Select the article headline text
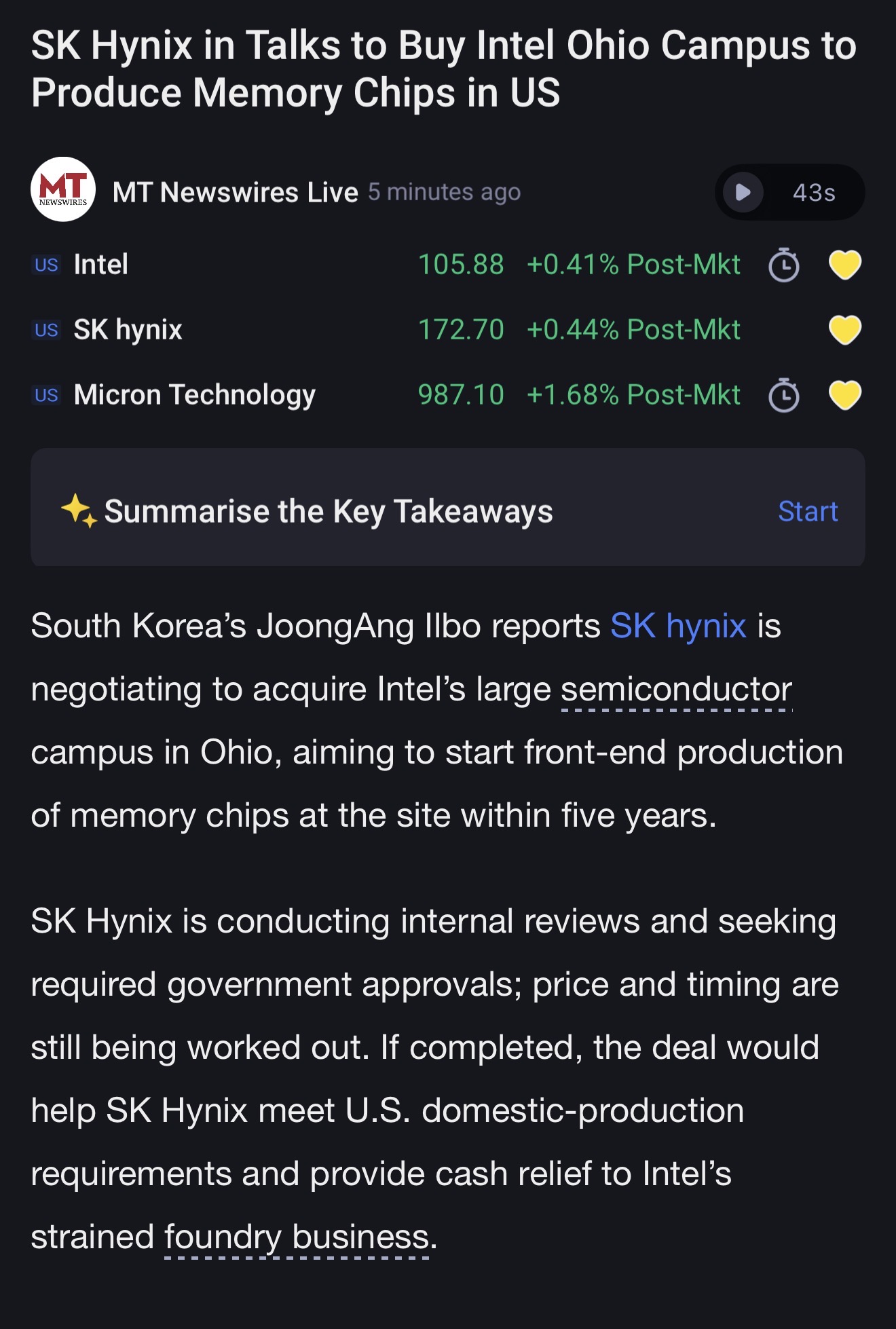Screen dimensions: 896x1329 click(x=444, y=69)
